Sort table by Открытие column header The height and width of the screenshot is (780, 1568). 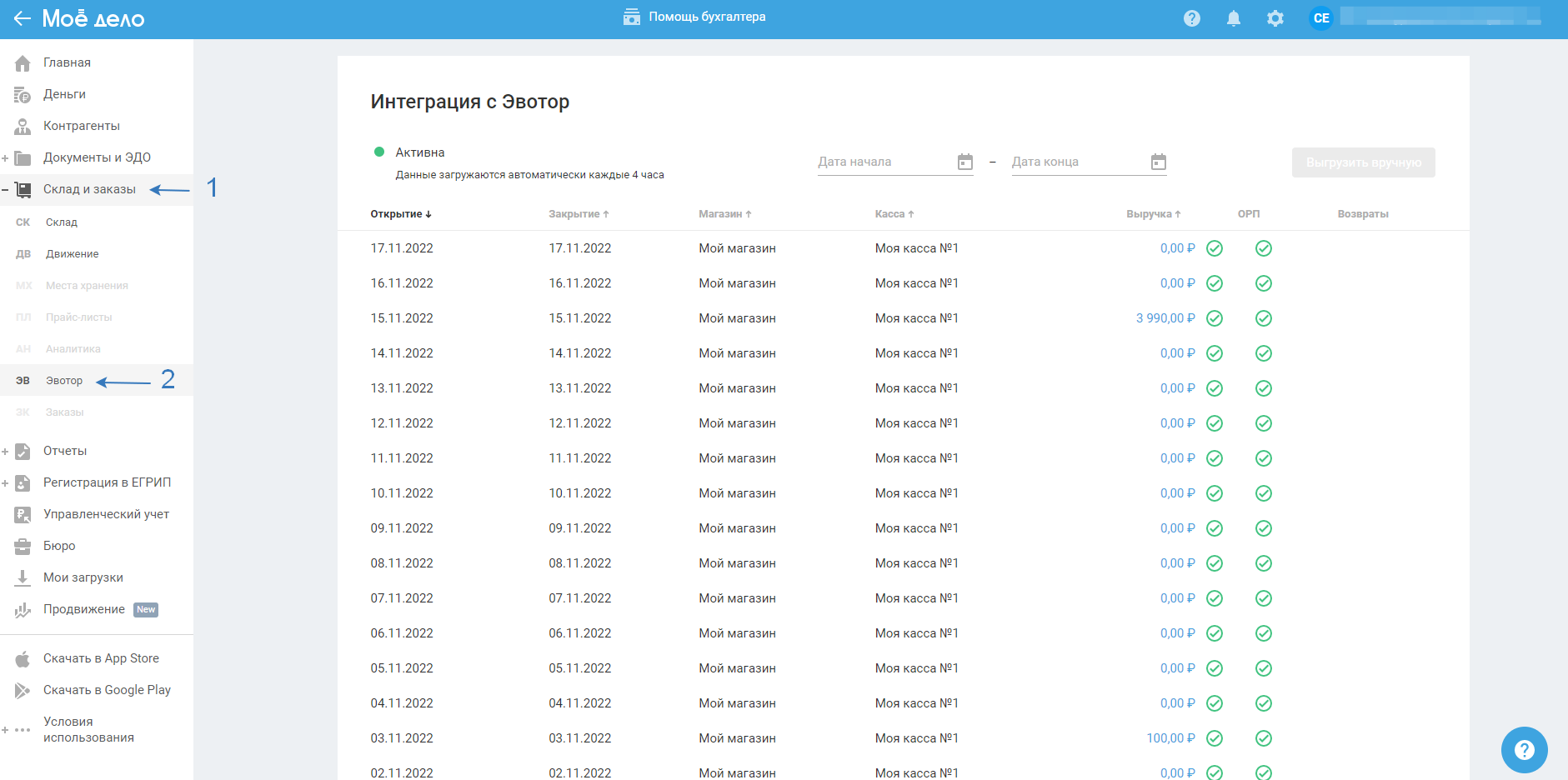[400, 214]
